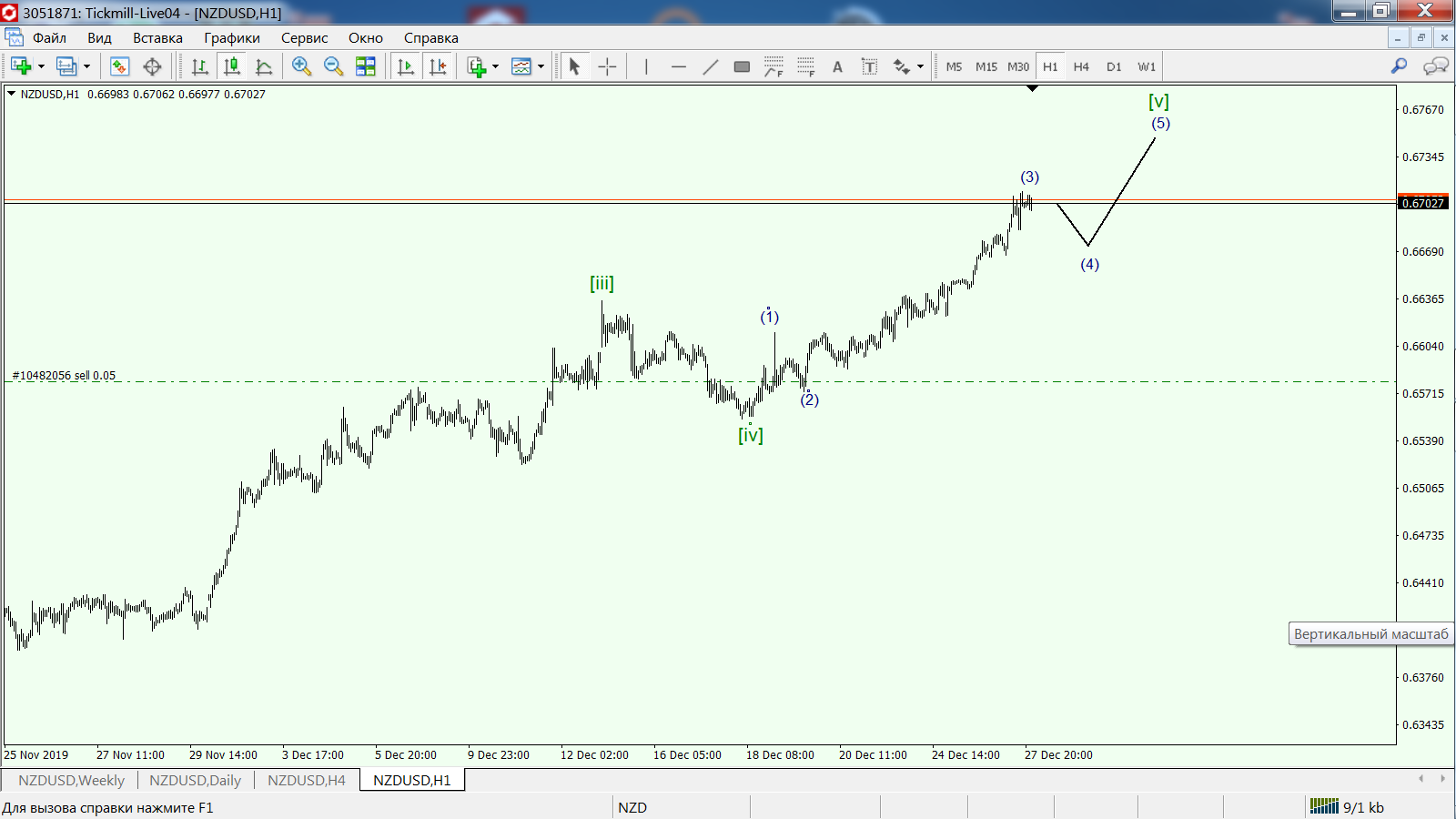Open the Окно menu

click(366, 37)
